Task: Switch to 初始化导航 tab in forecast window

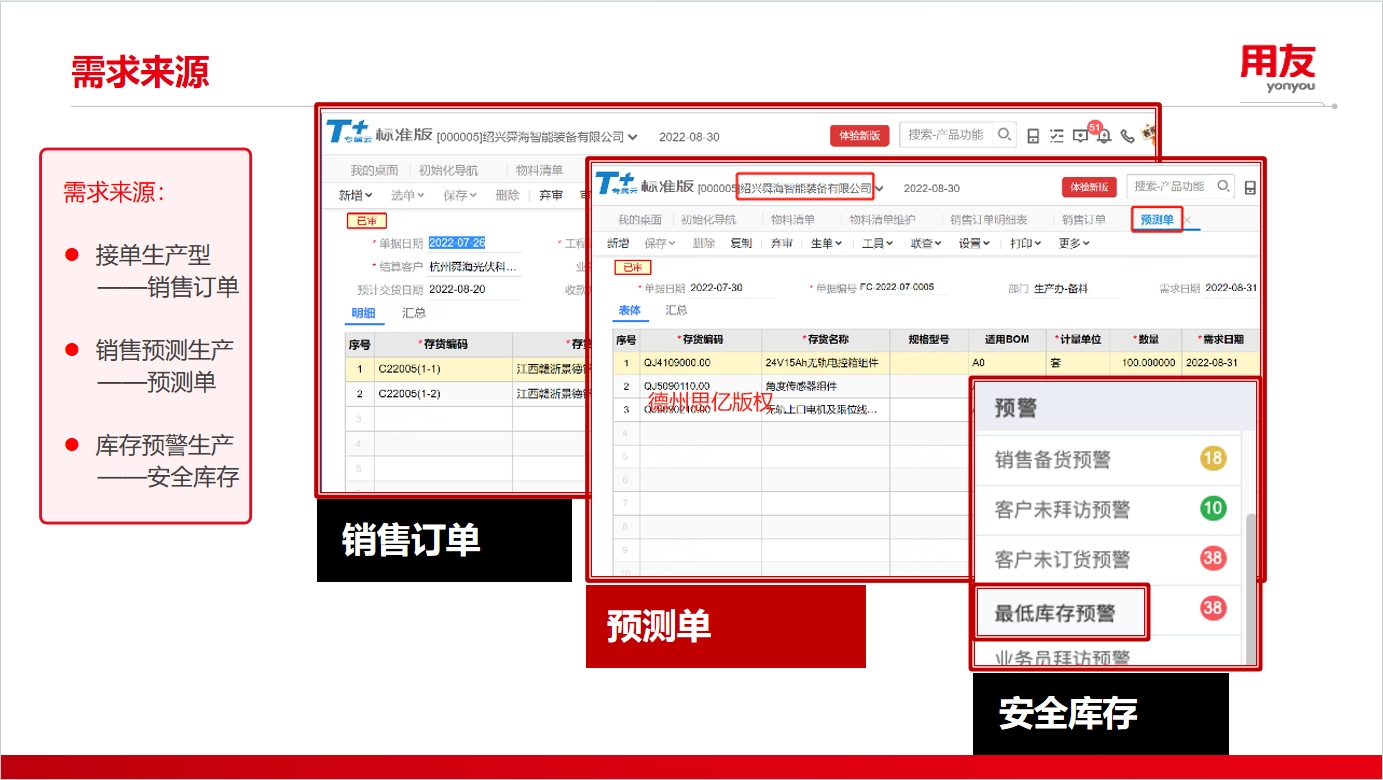Action: [x=708, y=220]
